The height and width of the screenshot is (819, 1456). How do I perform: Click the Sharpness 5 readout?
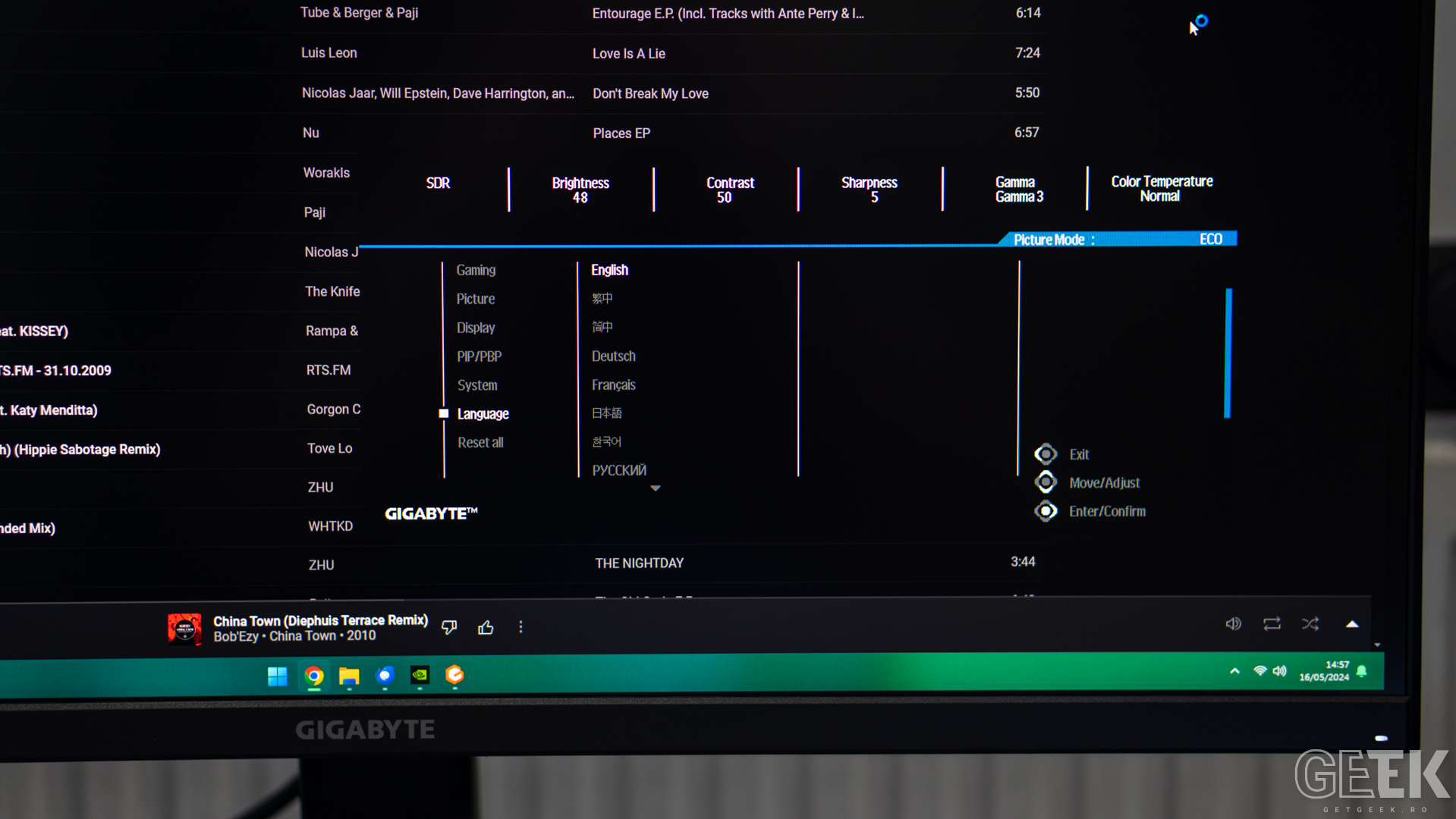[870, 190]
